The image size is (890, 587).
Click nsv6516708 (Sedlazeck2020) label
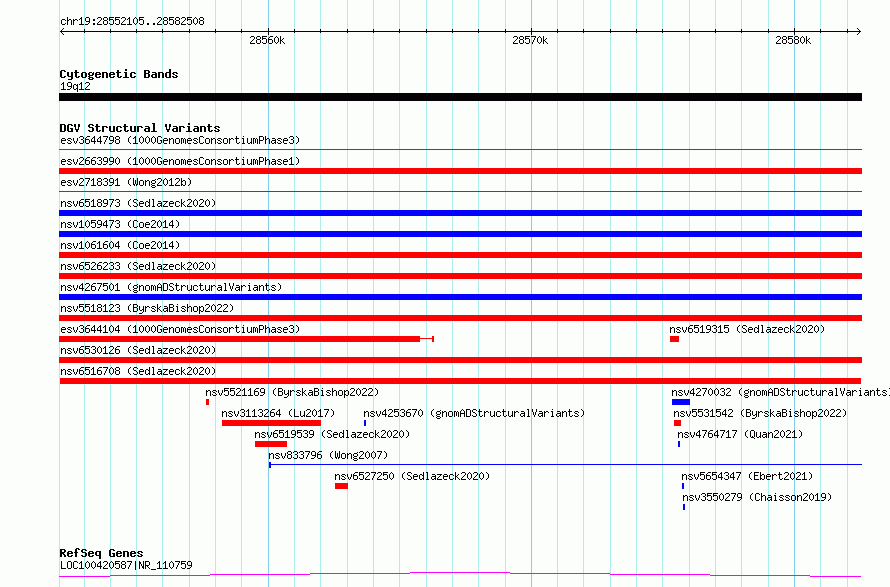pos(138,371)
